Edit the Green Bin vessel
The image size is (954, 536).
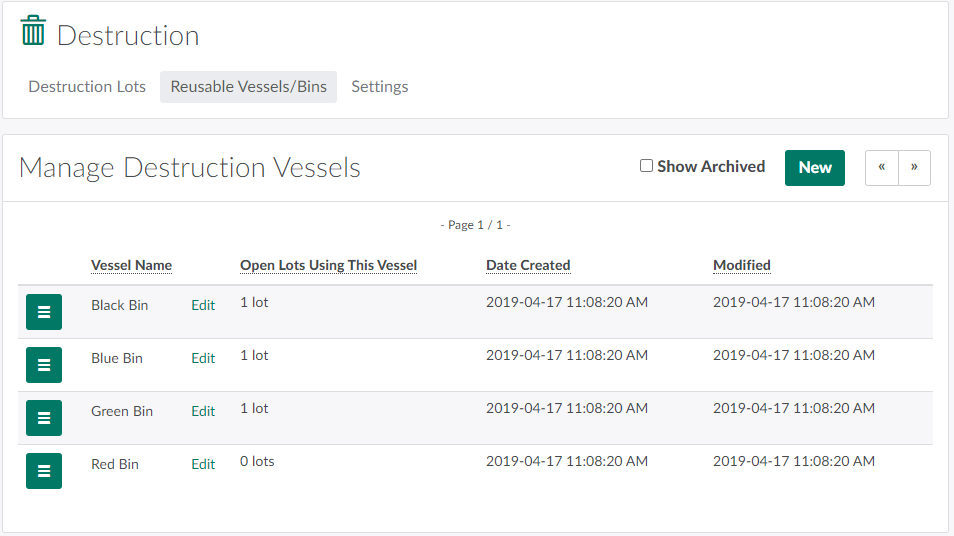pos(203,412)
